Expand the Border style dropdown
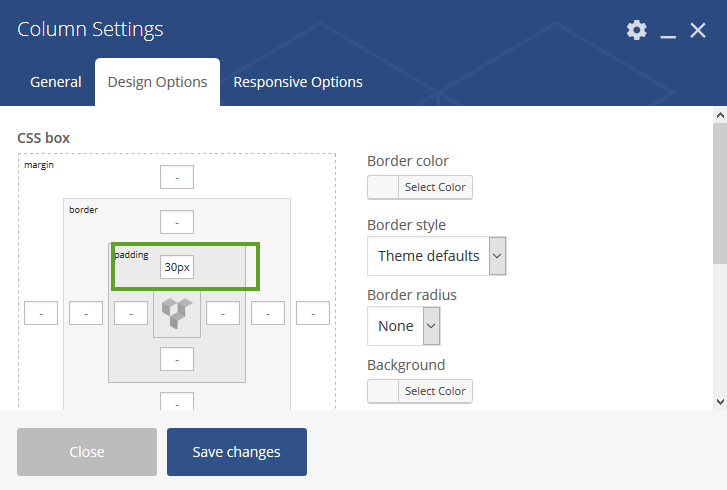This screenshot has width=727, height=490. pos(436,256)
